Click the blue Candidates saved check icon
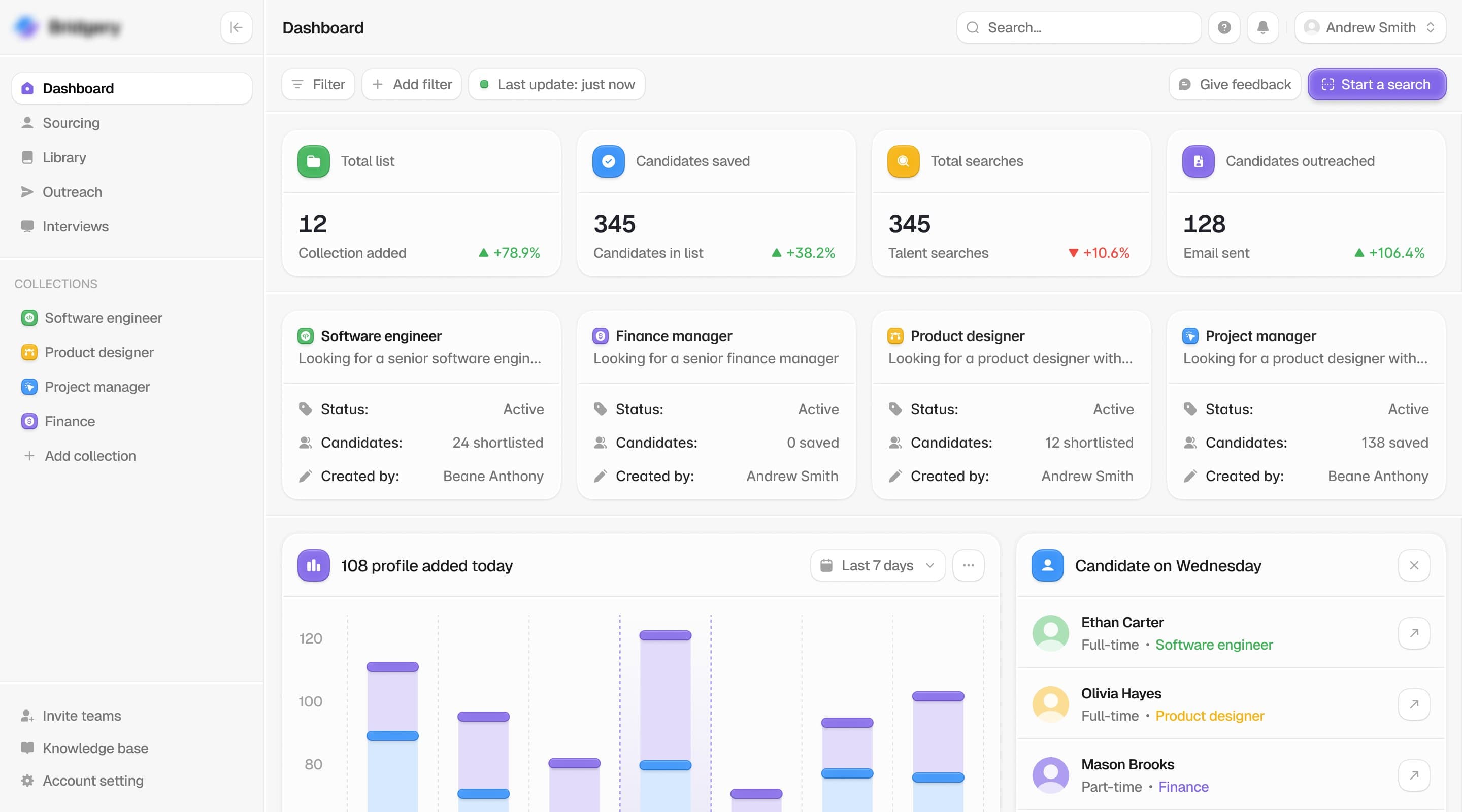Viewport: 1462px width, 812px height. (609, 161)
